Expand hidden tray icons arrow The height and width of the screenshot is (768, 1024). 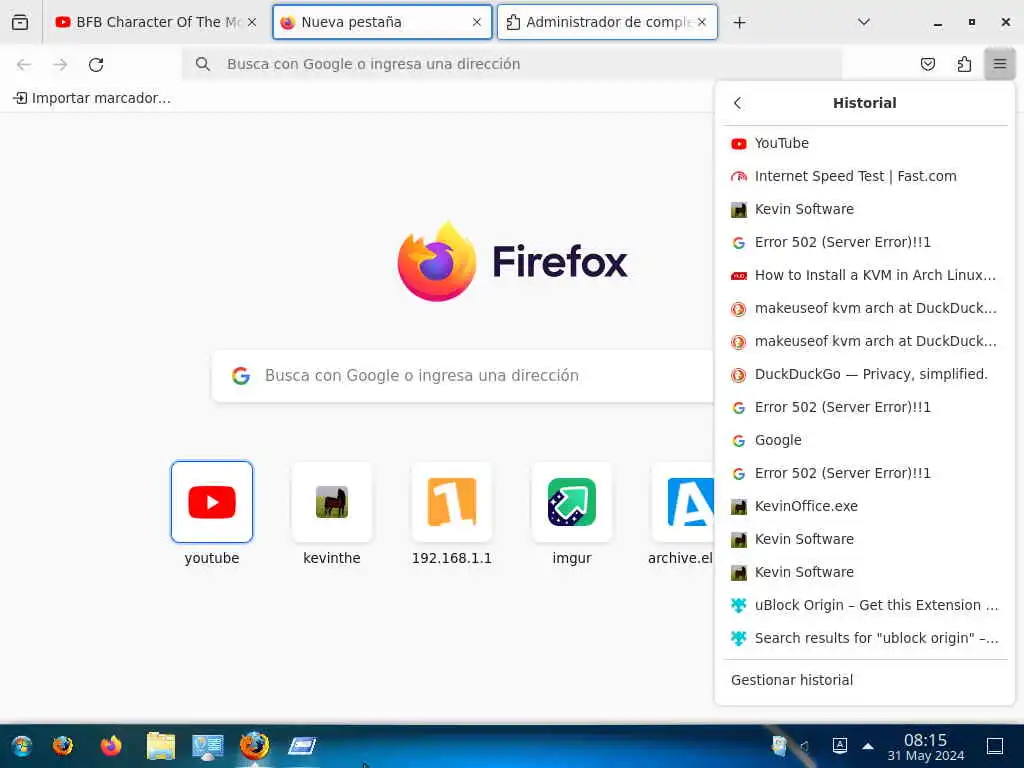[867, 746]
